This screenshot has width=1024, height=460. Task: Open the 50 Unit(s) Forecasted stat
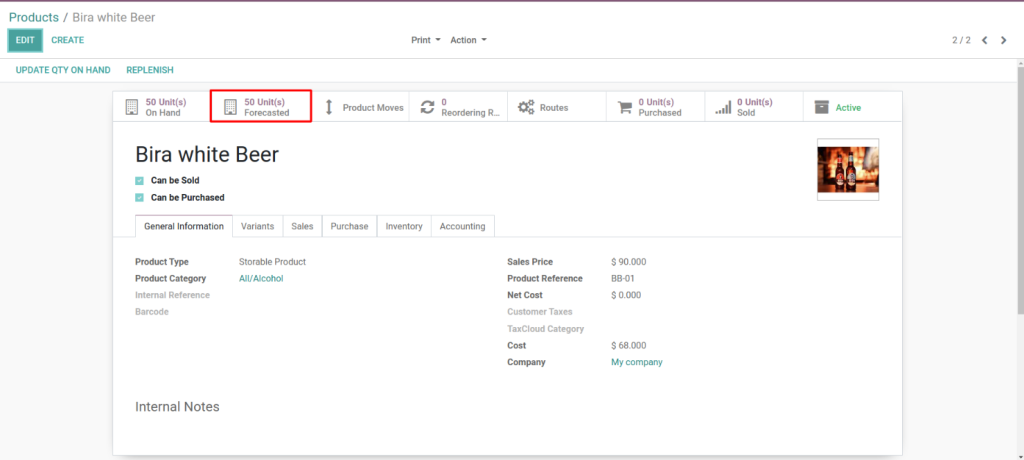pyautogui.click(x=261, y=107)
